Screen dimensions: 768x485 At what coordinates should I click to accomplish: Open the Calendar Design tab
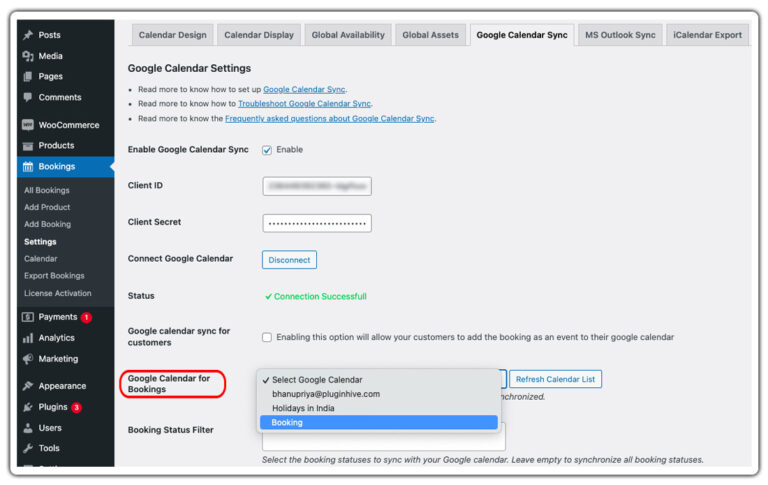click(172, 35)
